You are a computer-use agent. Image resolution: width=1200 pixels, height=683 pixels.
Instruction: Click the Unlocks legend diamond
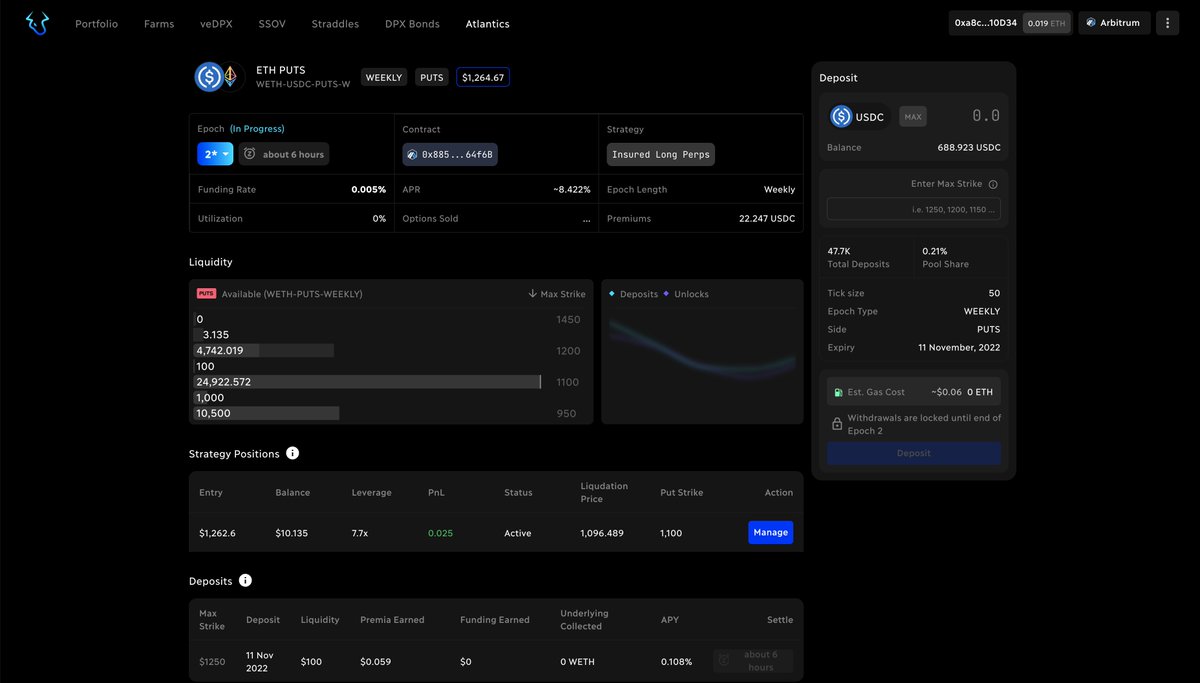pos(666,294)
